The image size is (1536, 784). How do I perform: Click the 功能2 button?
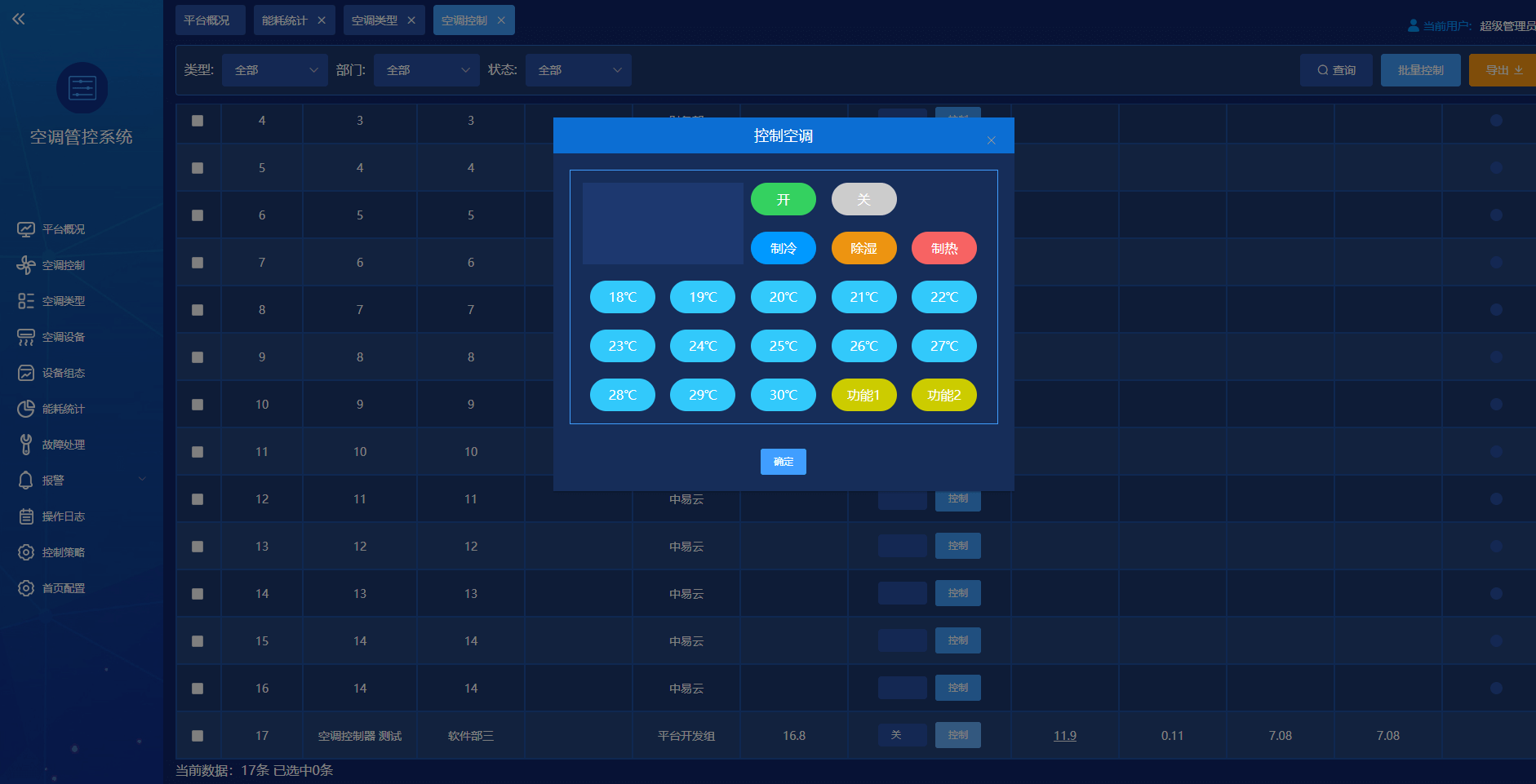[x=944, y=395]
